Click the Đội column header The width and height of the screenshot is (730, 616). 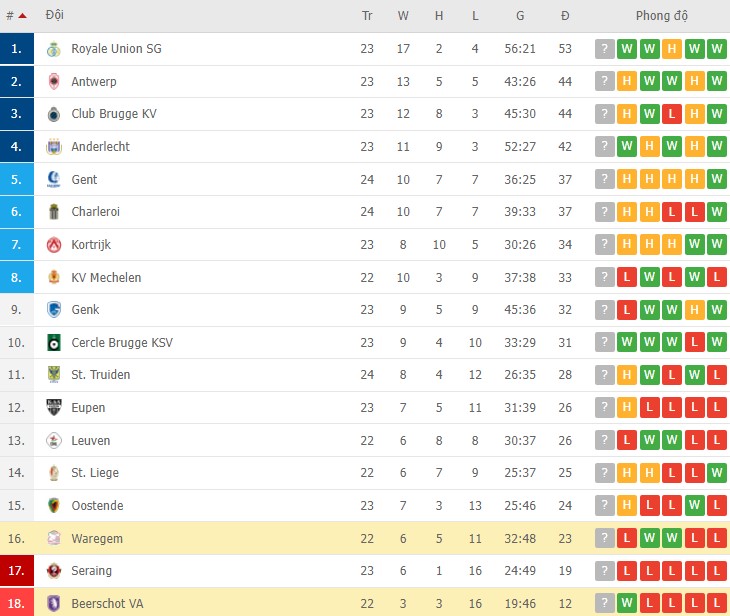click(x=55, y=16)
